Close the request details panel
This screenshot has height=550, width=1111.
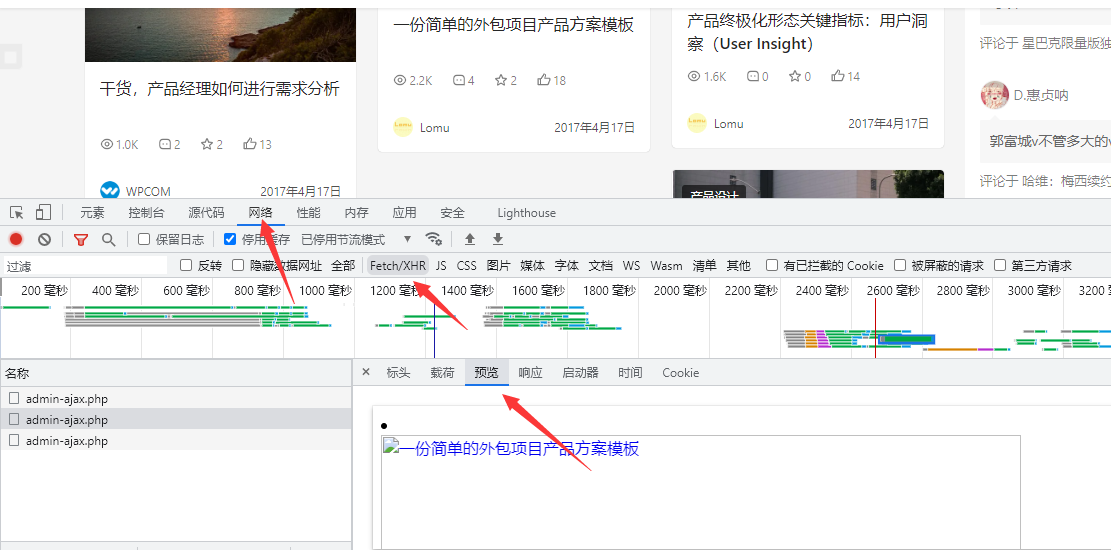pos(366,372)
